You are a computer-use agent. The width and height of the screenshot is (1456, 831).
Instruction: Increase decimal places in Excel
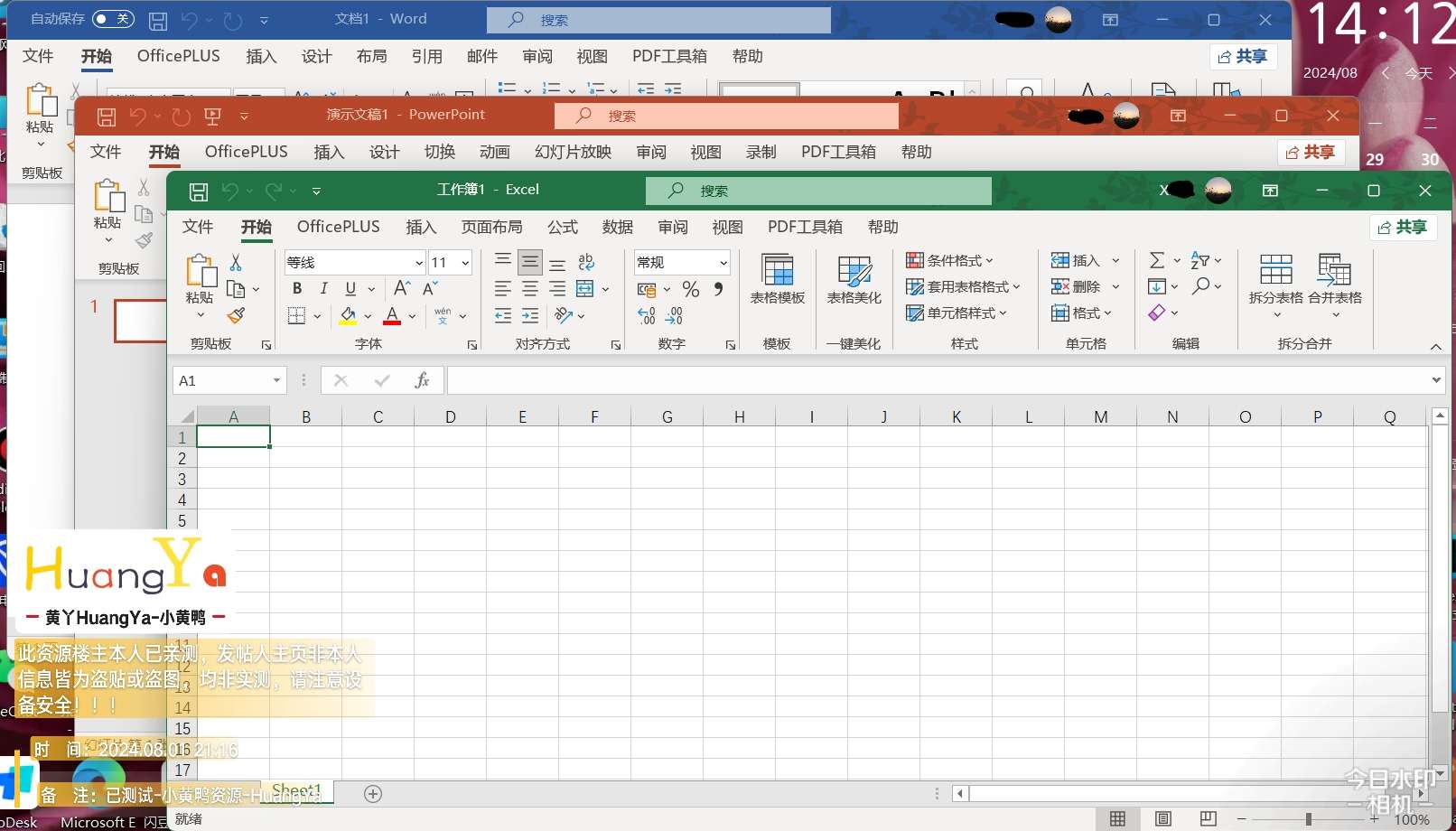point(647,315)
